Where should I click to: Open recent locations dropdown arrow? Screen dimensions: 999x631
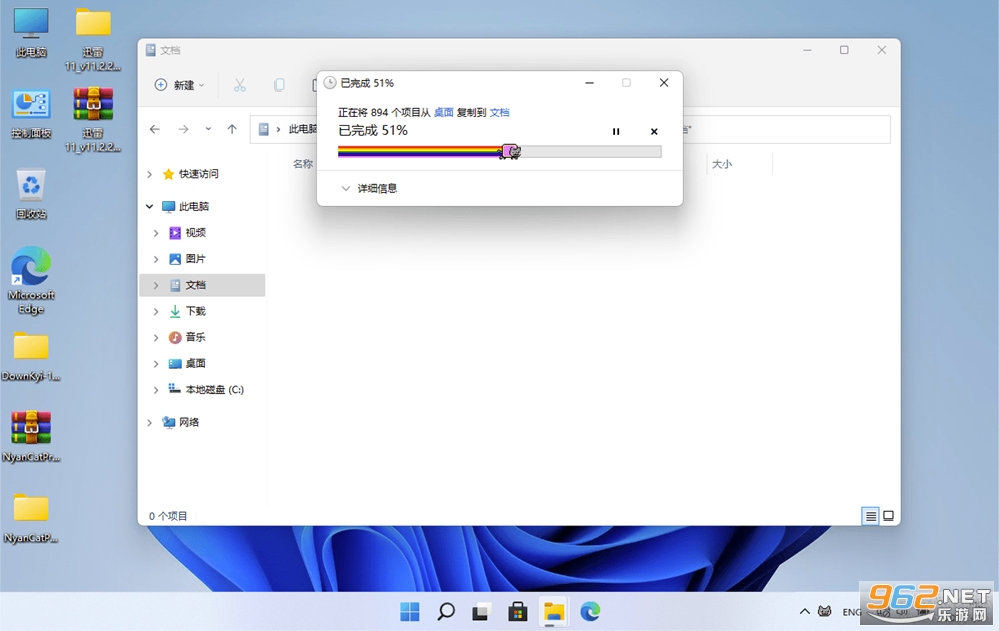pyautogui.click(x=208, y=129)
